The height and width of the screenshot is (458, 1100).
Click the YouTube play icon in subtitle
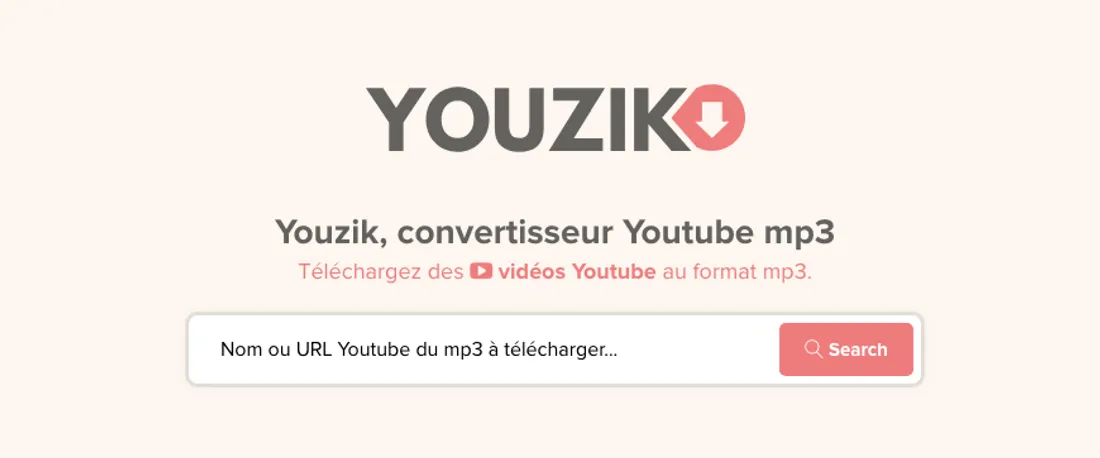pyautogui.click(x=481, y=271)
